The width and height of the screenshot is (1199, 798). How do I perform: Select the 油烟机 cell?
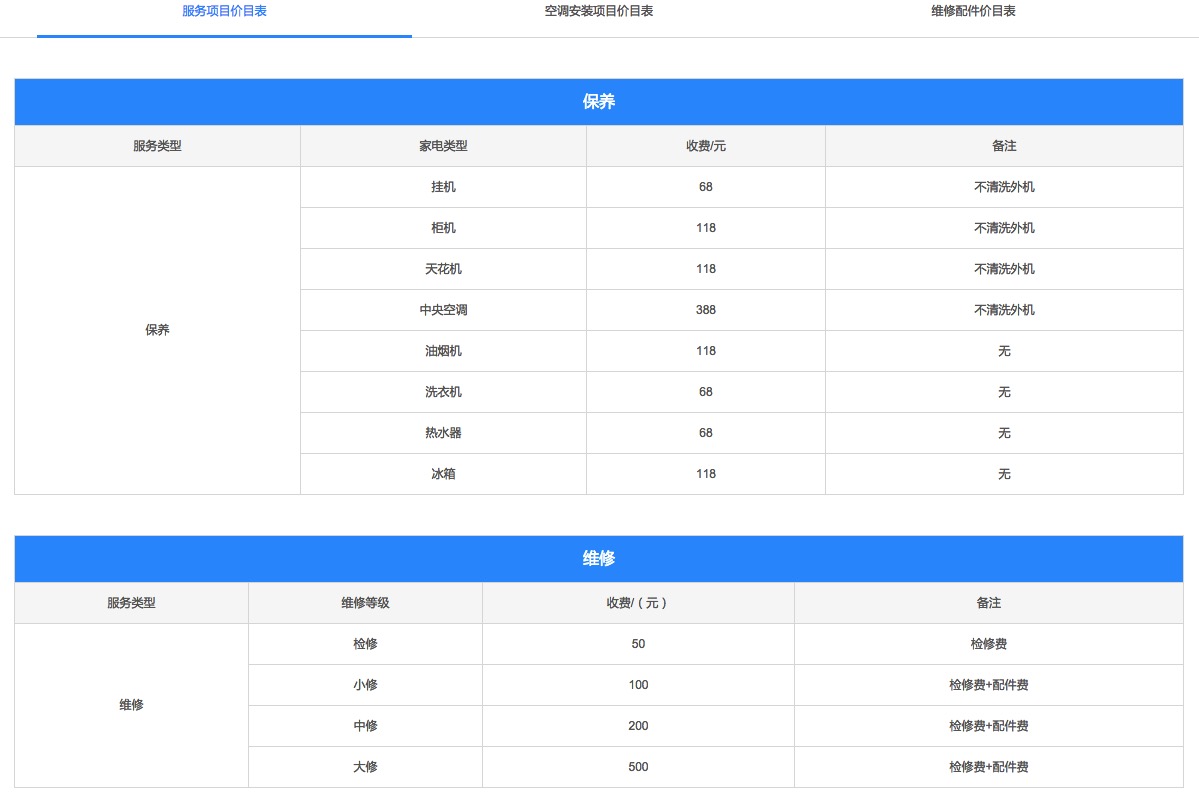pyautogui.click(x=443, y=351)
